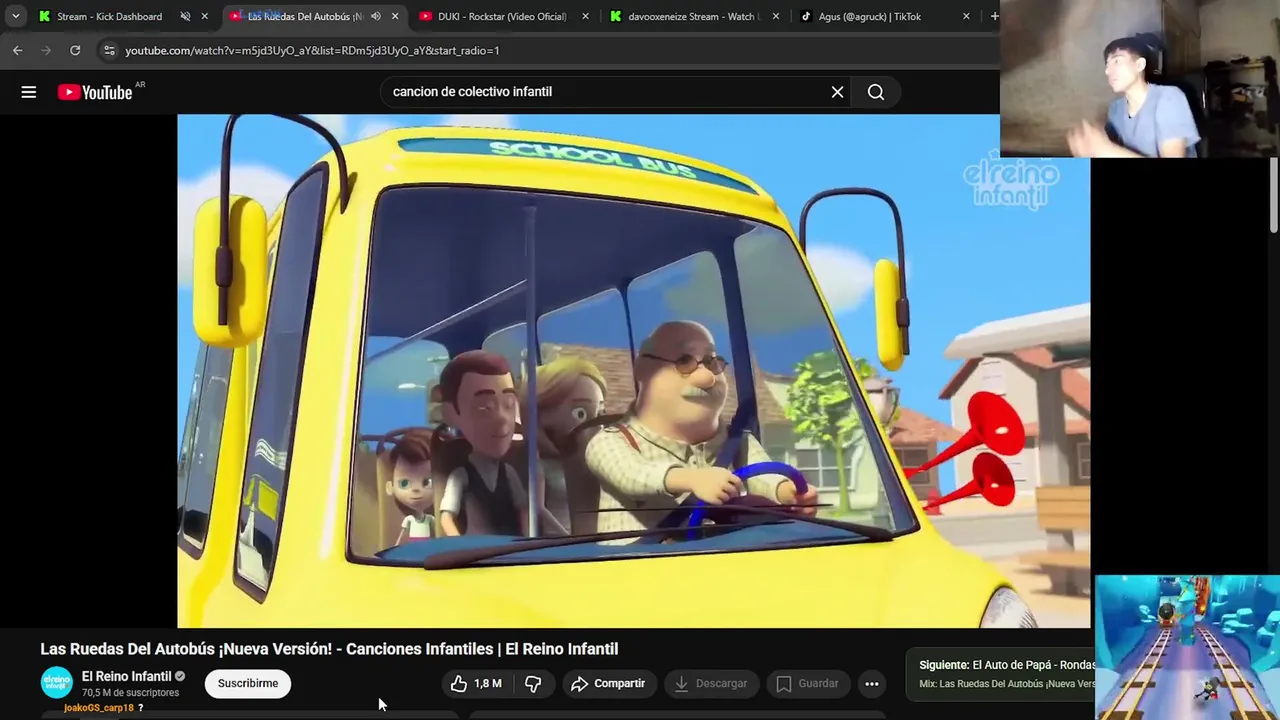
Task: Click the 70,5 M de suscriptores text
Action: click(131, 693)
